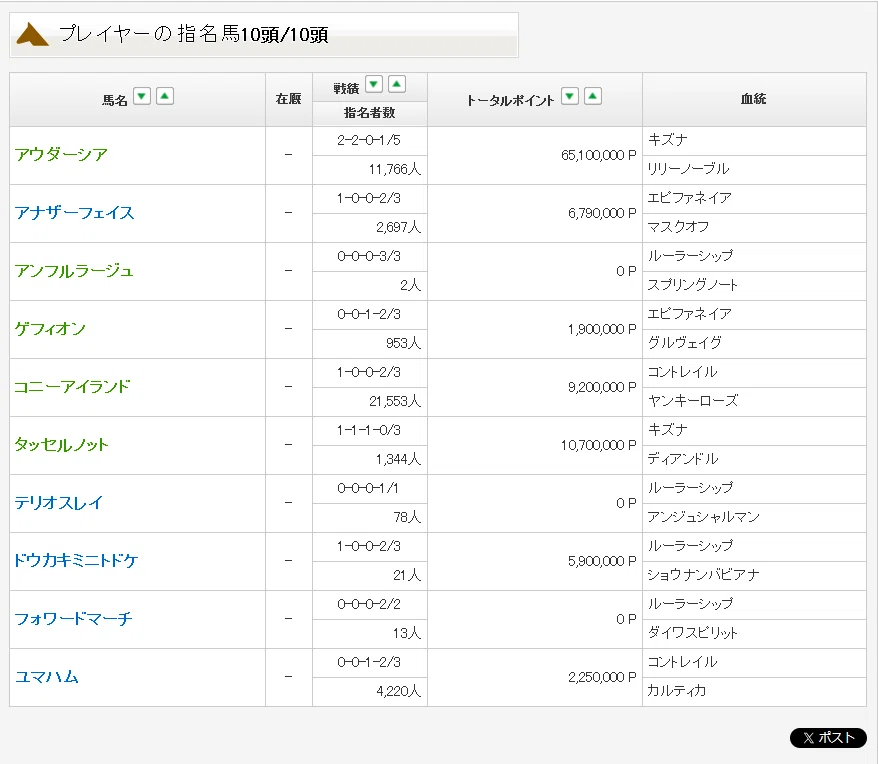Click heading プレイヤーの指名馬10頭/10頭
The width and height of the screenshot is (878, 764).
(x=194, y=34)
